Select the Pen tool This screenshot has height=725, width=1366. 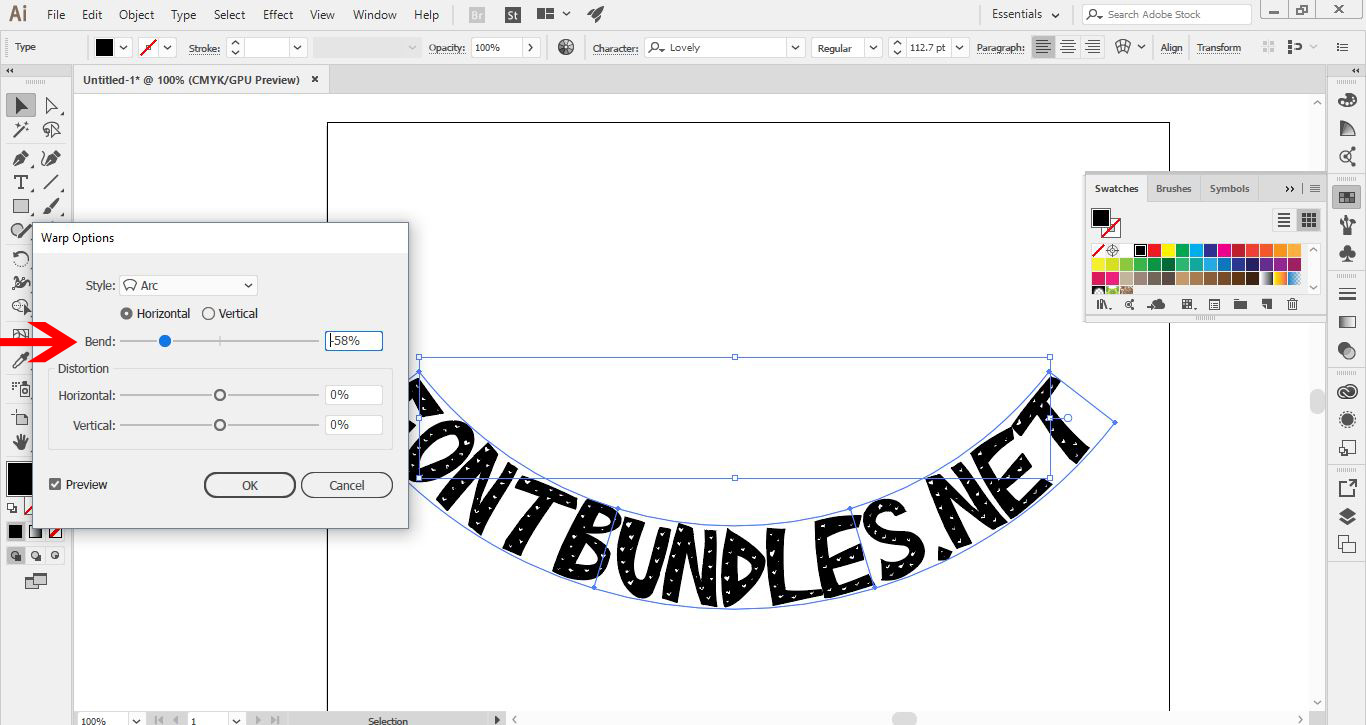tap(21, 158)
